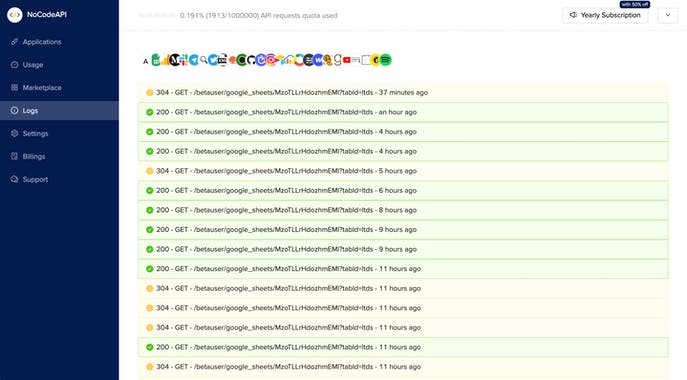Click the 'with 50% off' badge
Image resolution: width=687 pixels, height=380 pixels.
click(634, 4)
